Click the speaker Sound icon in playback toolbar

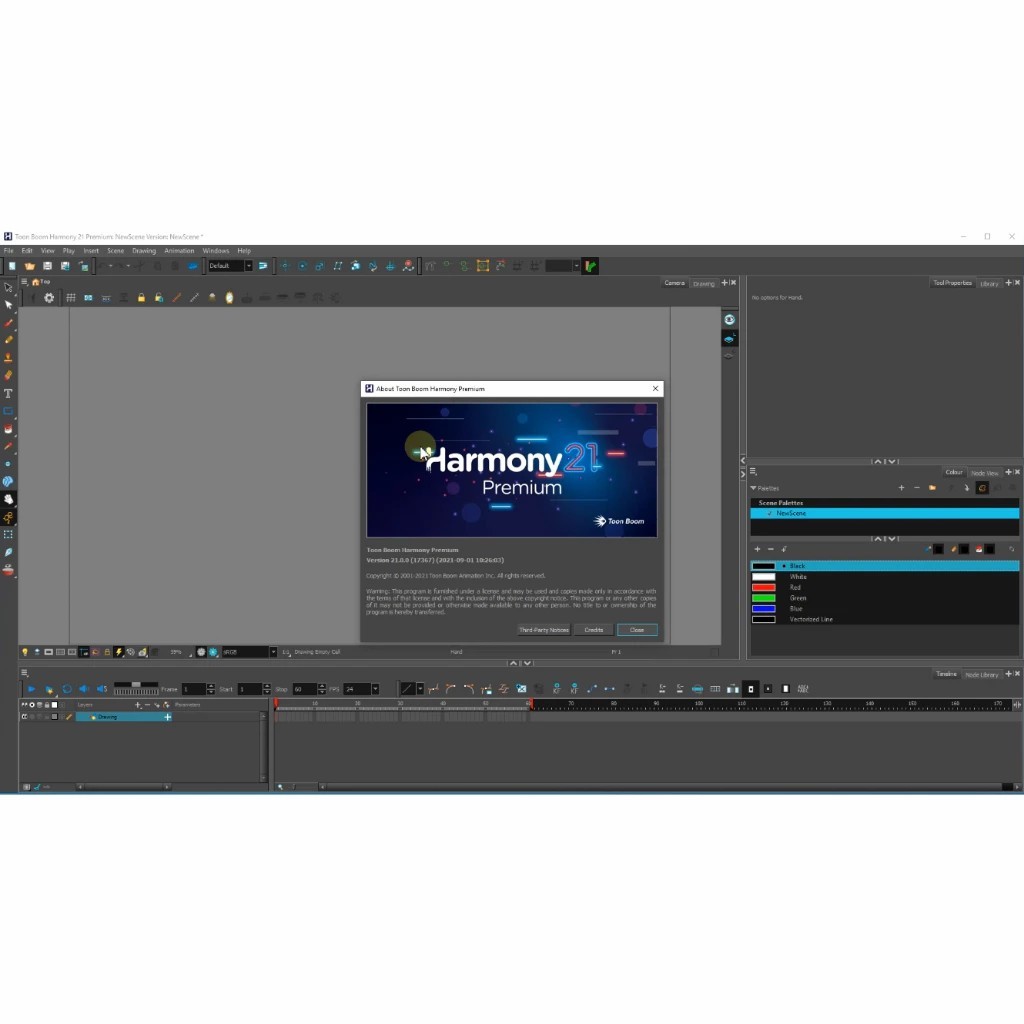(84, 689)
